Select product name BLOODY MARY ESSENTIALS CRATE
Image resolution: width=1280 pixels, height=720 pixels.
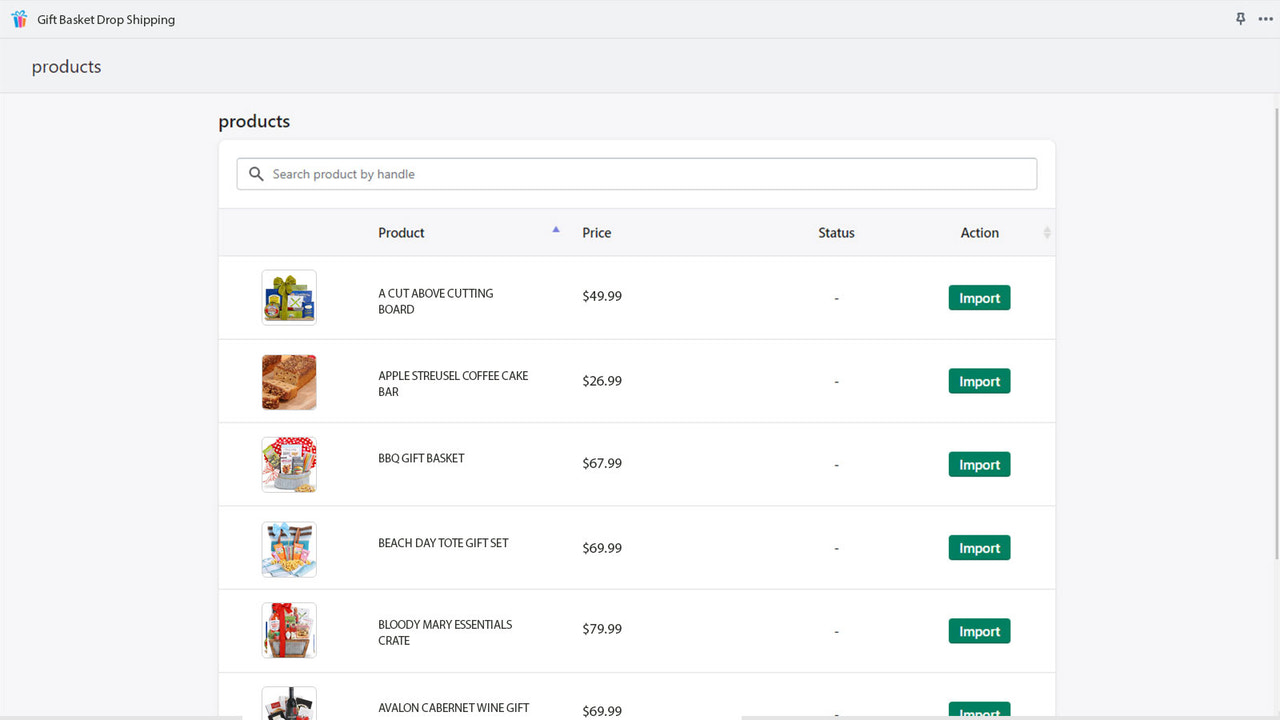coord(445,632)
